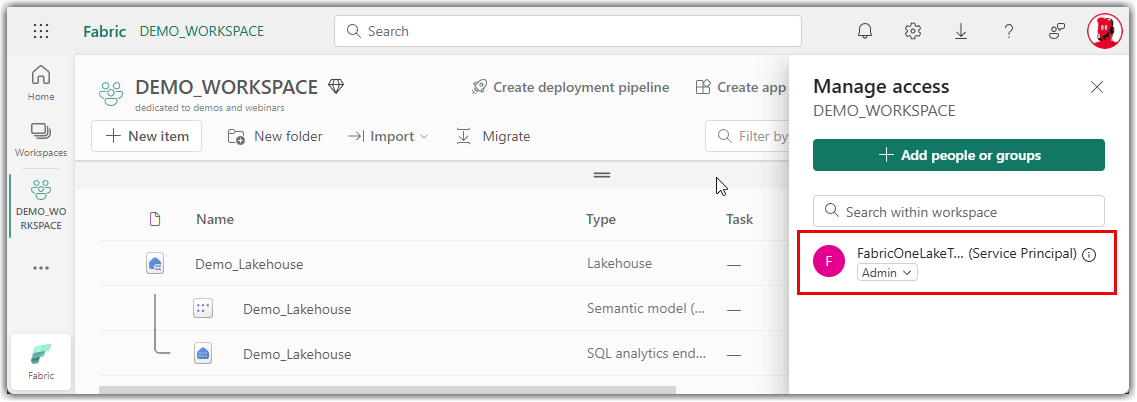Click the 'Lakehouse' type cell

(x=619, y=263)
